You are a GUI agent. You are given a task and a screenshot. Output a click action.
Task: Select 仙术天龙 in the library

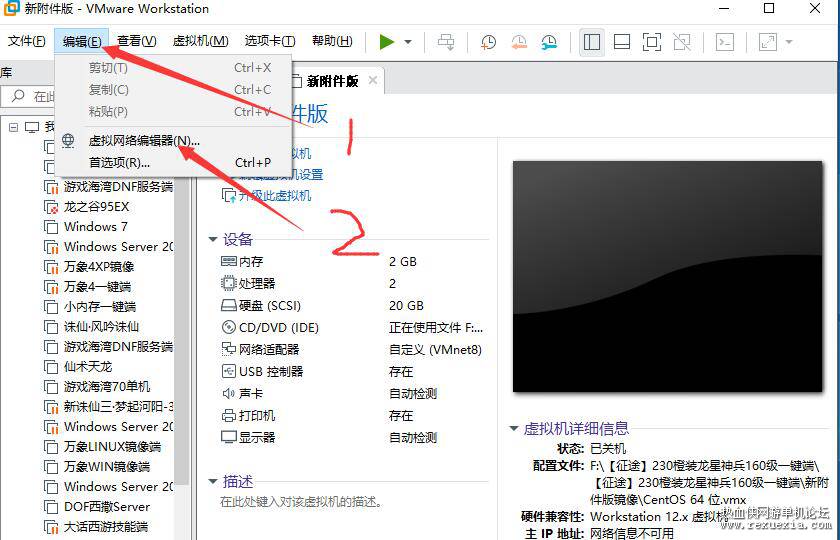(x=88, y=367)
